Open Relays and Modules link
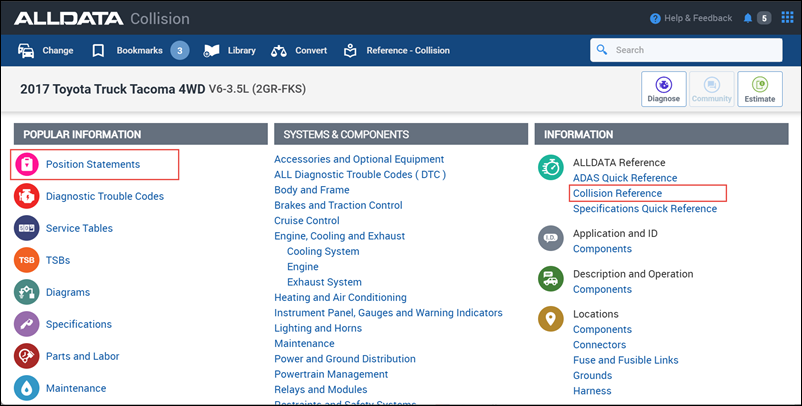The height and width of the screenshot is (406, 802). click(x=321, y=389)
